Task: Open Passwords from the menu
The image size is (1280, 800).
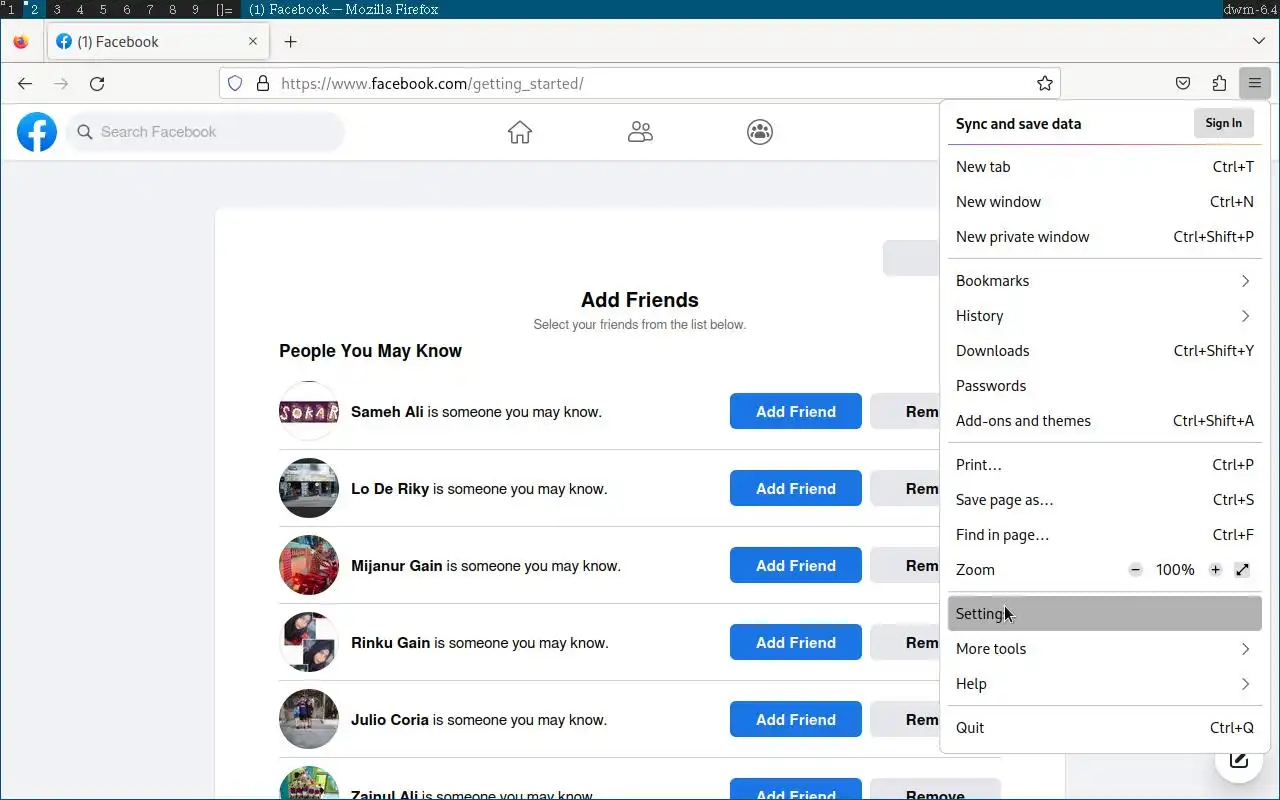Action: pos(1104,386)
